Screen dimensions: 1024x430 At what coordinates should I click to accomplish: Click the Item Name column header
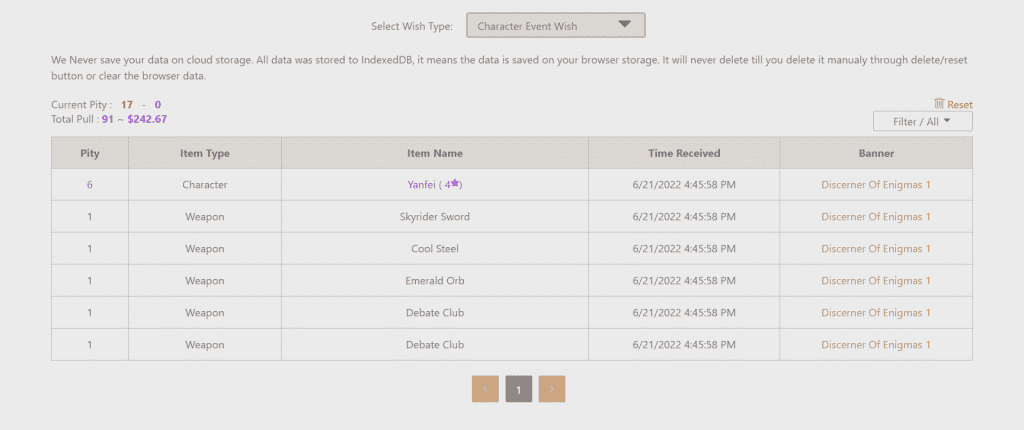click(435, 153)
